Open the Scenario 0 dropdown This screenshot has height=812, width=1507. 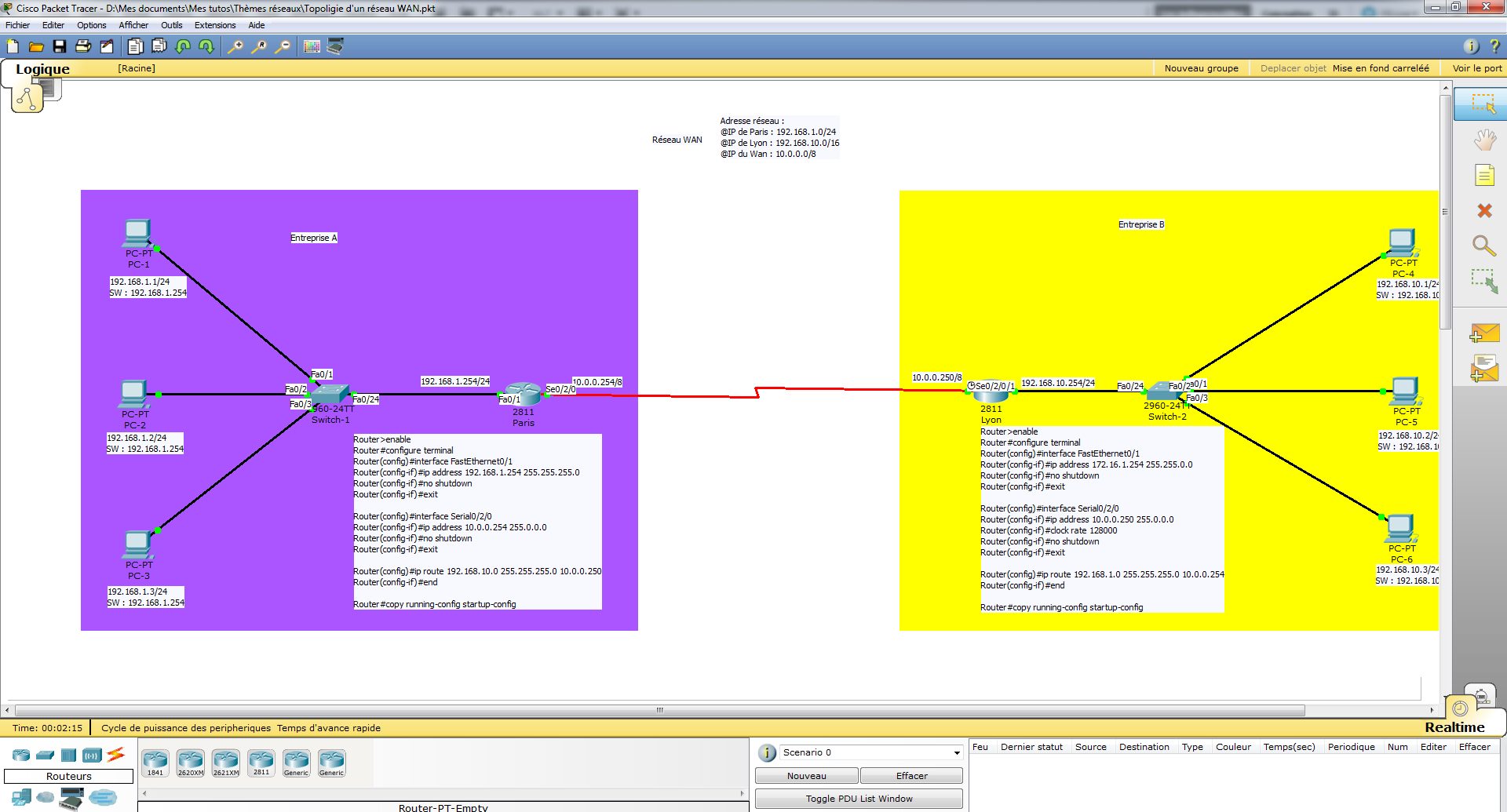(871, 752)
